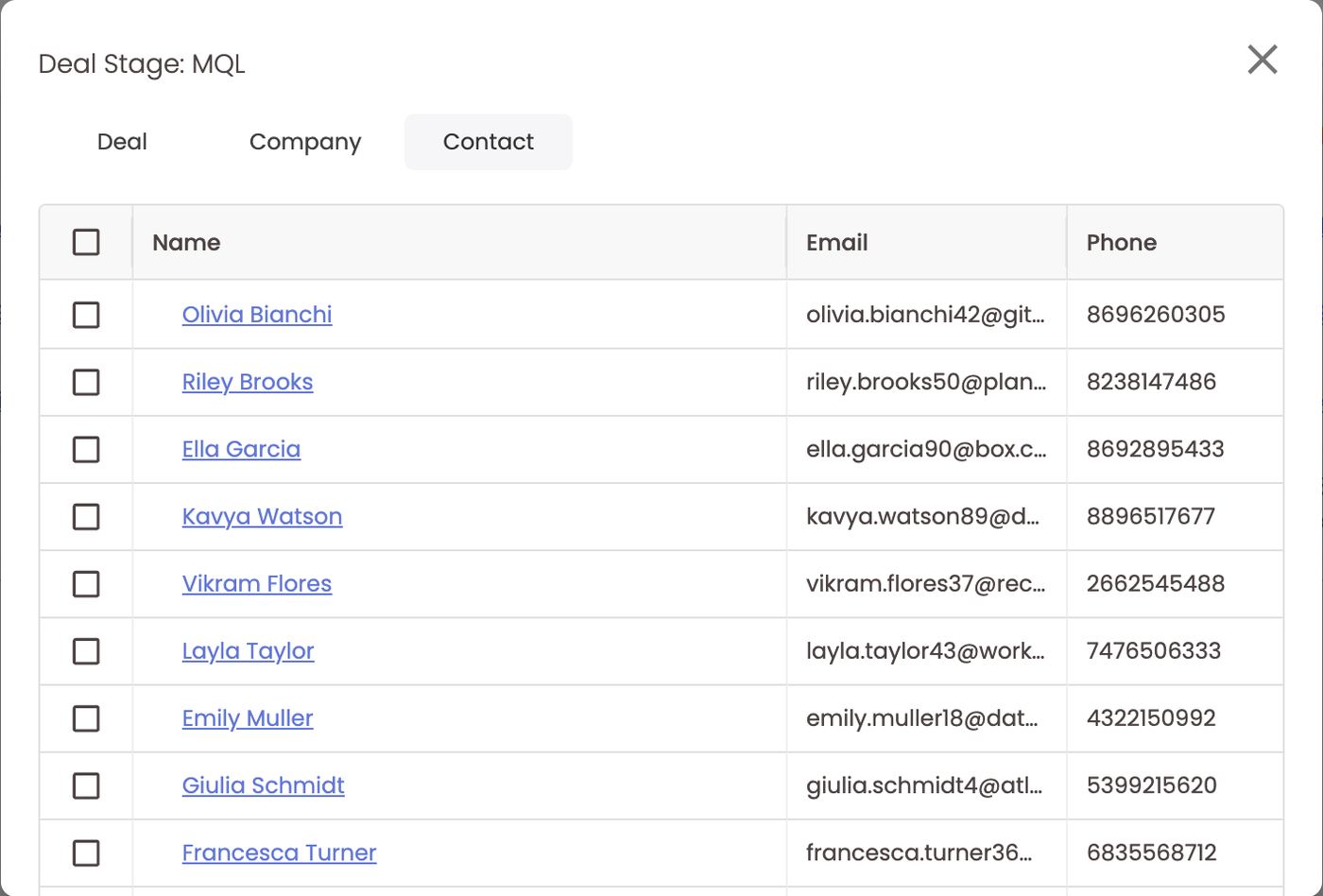Check the box for Olivia Bianchi
Viewport: 1323px width, 896px height.
point(86,315)
